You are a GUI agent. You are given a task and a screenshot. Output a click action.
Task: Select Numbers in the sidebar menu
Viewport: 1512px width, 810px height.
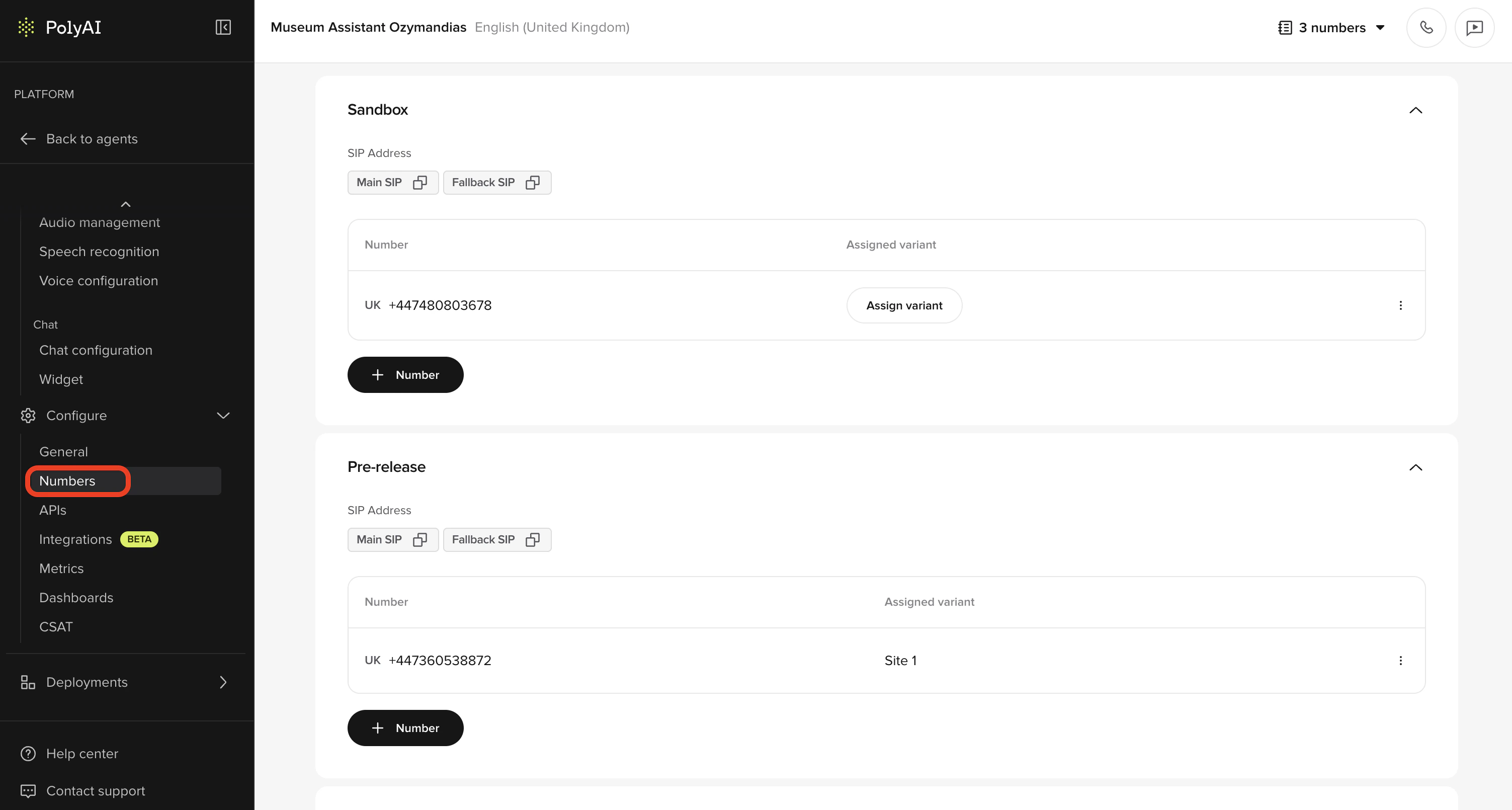pyautogui.click(x=67, y=481)
